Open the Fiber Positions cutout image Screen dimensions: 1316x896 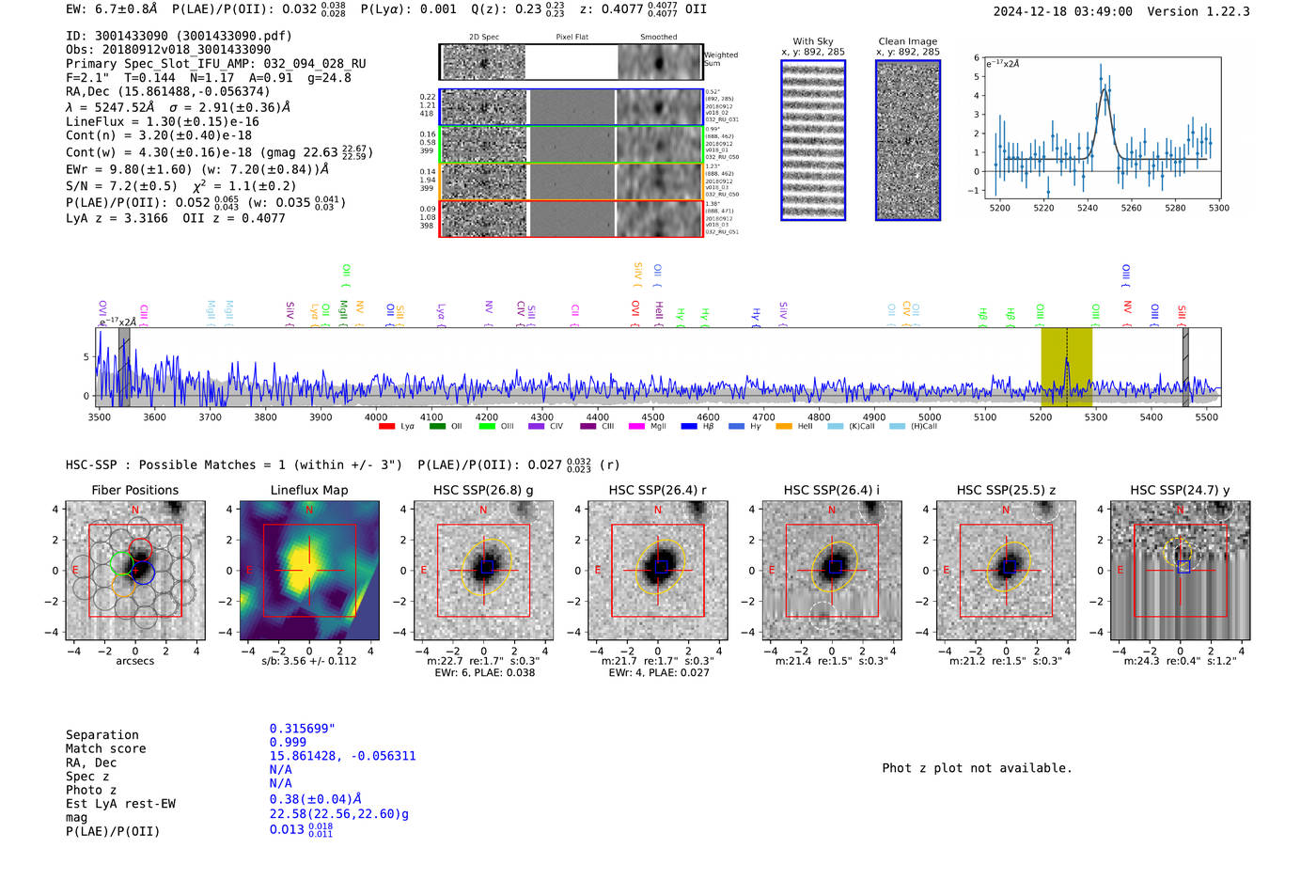(135, 571)
